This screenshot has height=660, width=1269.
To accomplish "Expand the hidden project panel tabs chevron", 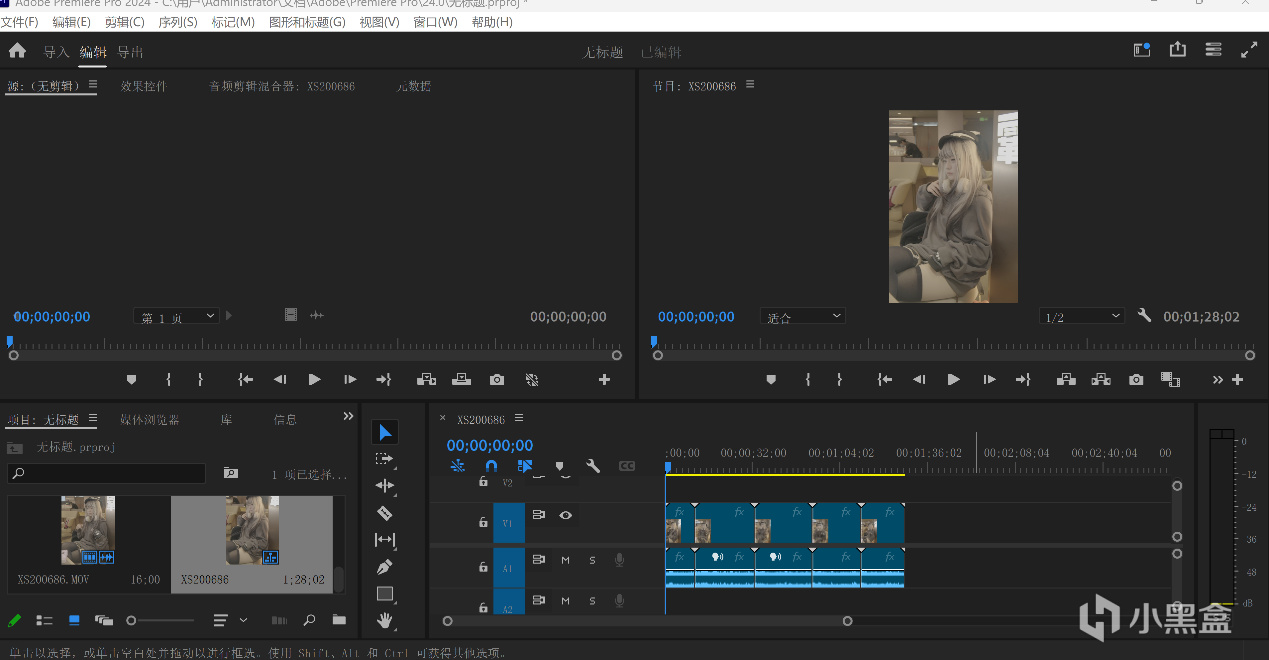I will [x=348, y=417].
